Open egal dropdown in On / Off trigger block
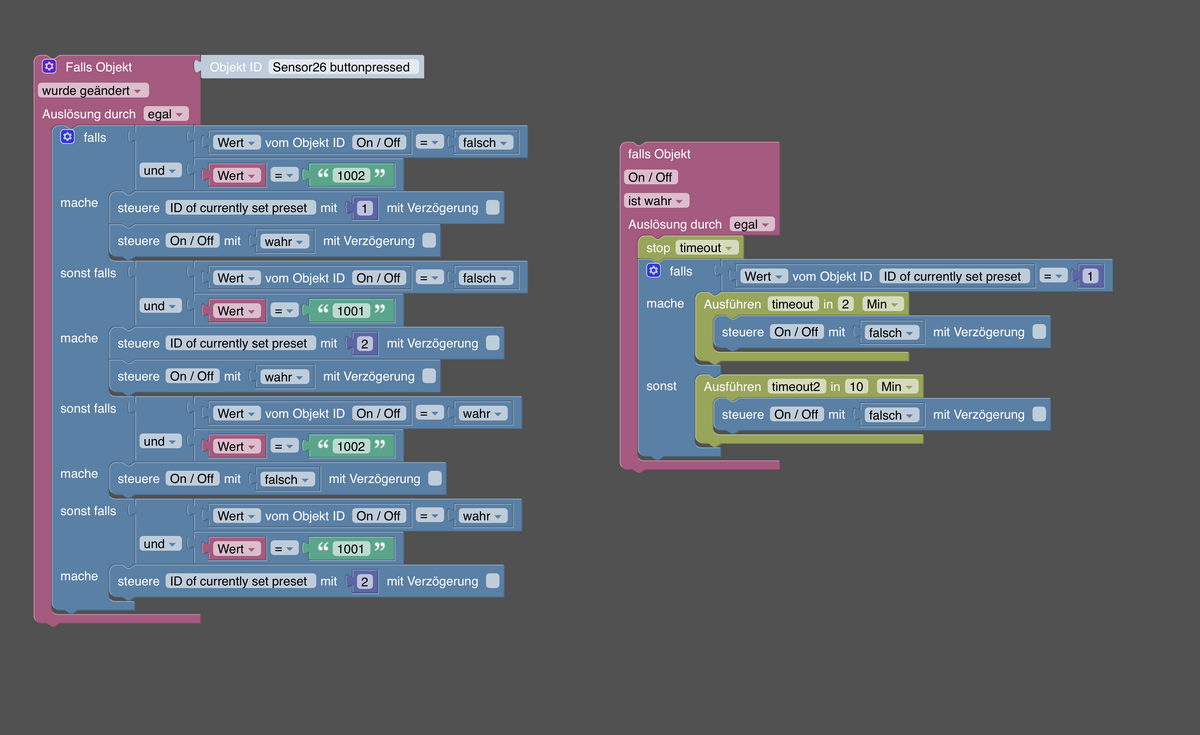Viewport: 1200px width, 735px height. pos(751,225)
